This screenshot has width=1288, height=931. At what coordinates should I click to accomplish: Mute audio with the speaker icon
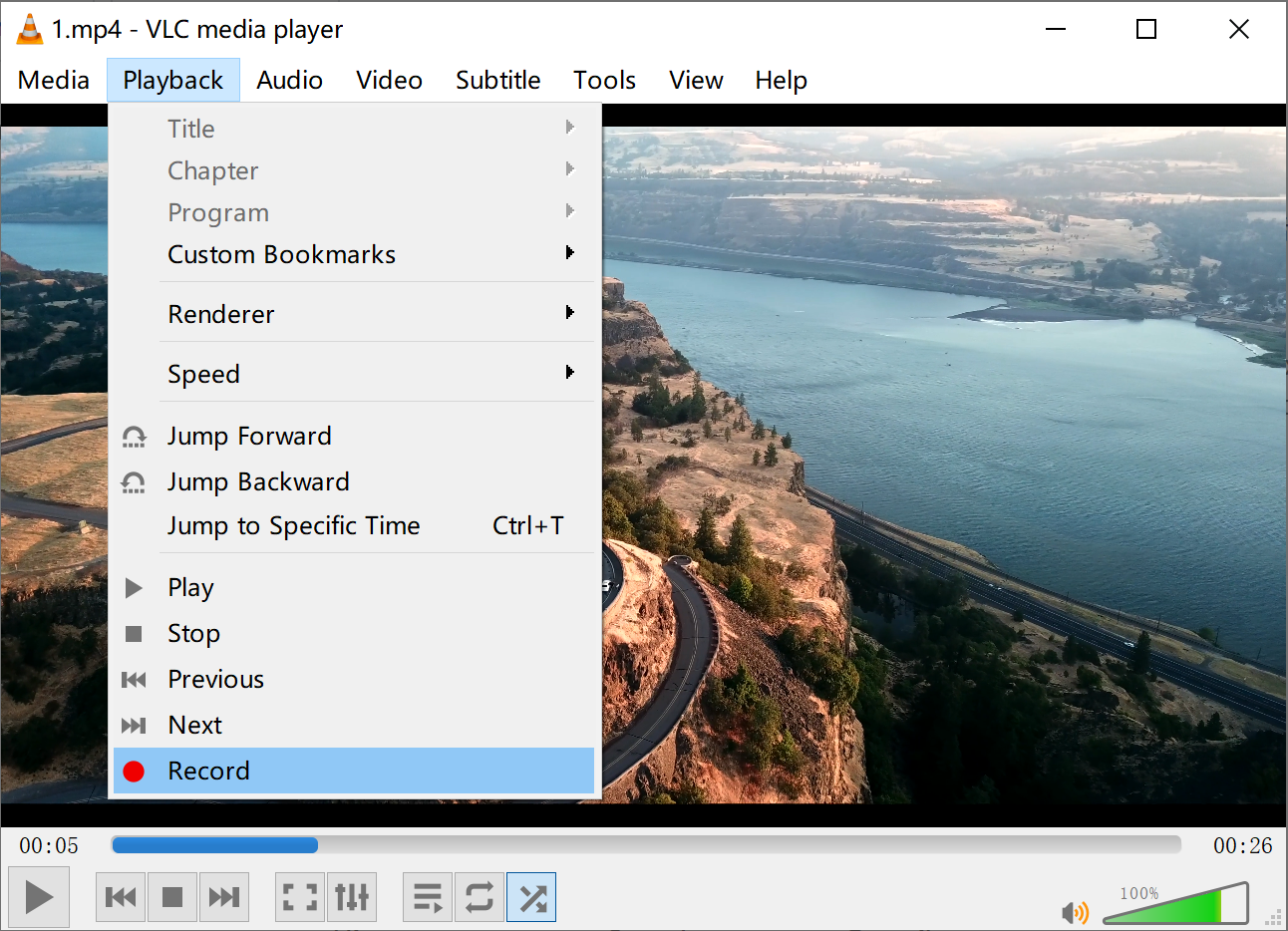1074,911
